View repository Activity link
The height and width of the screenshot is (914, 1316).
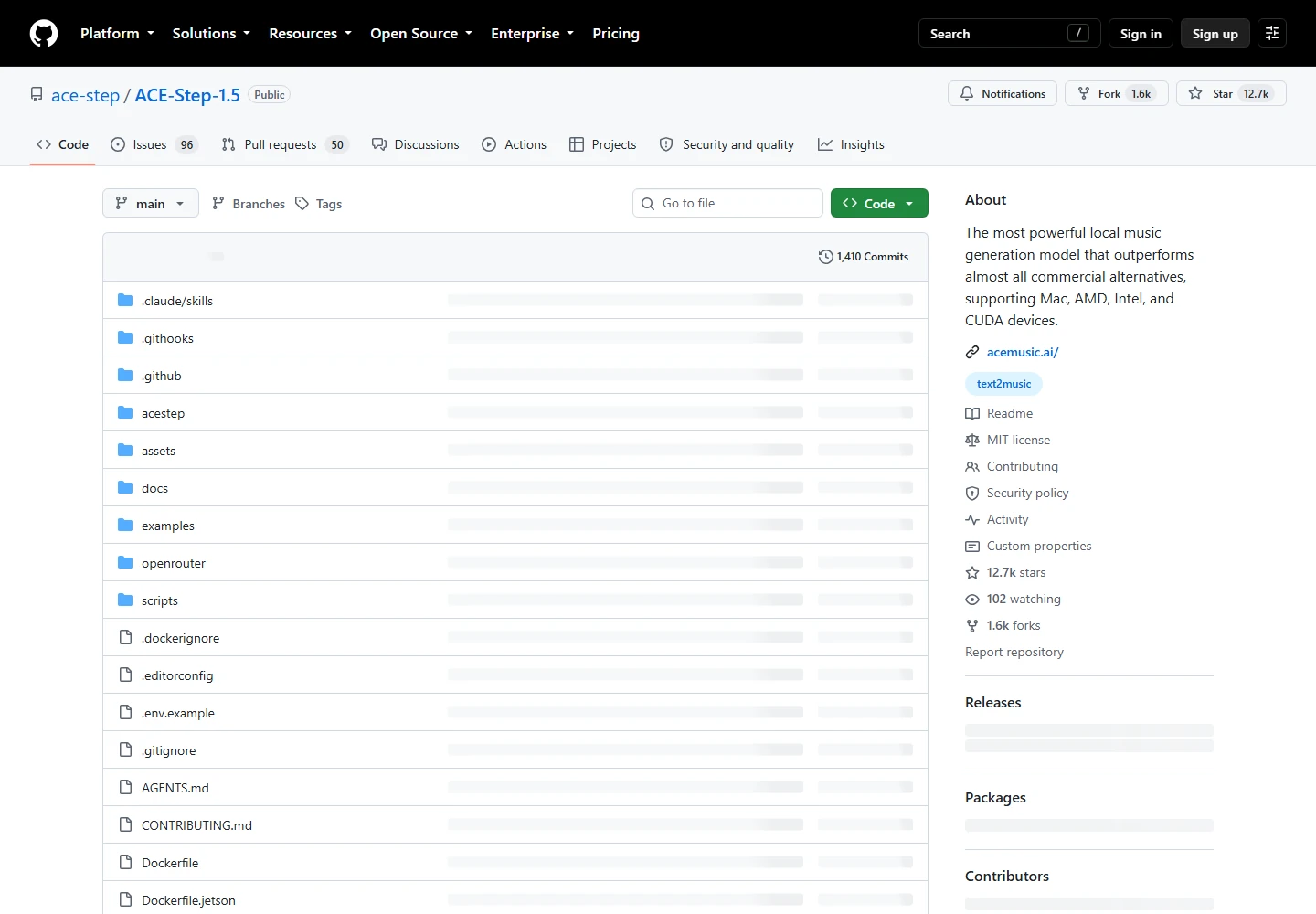pyautogui.click(x=997, y=519)
